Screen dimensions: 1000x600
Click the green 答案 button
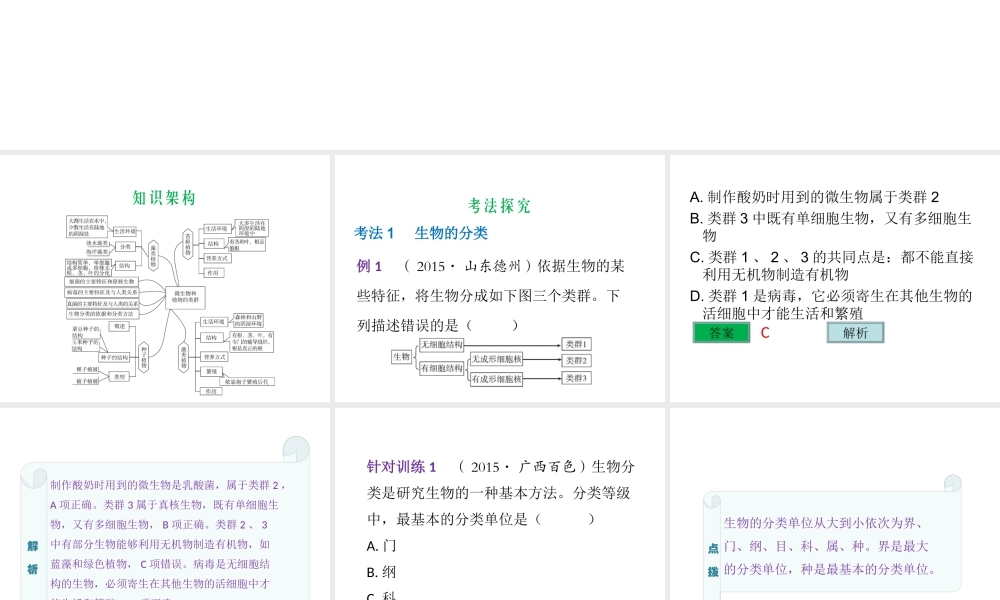(x=721, y=333)
